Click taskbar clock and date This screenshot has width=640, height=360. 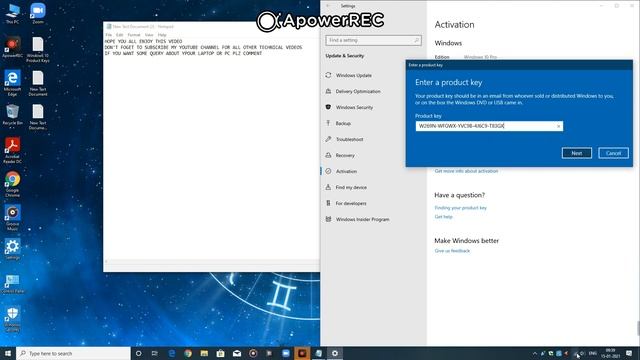(x=610, y=353)
